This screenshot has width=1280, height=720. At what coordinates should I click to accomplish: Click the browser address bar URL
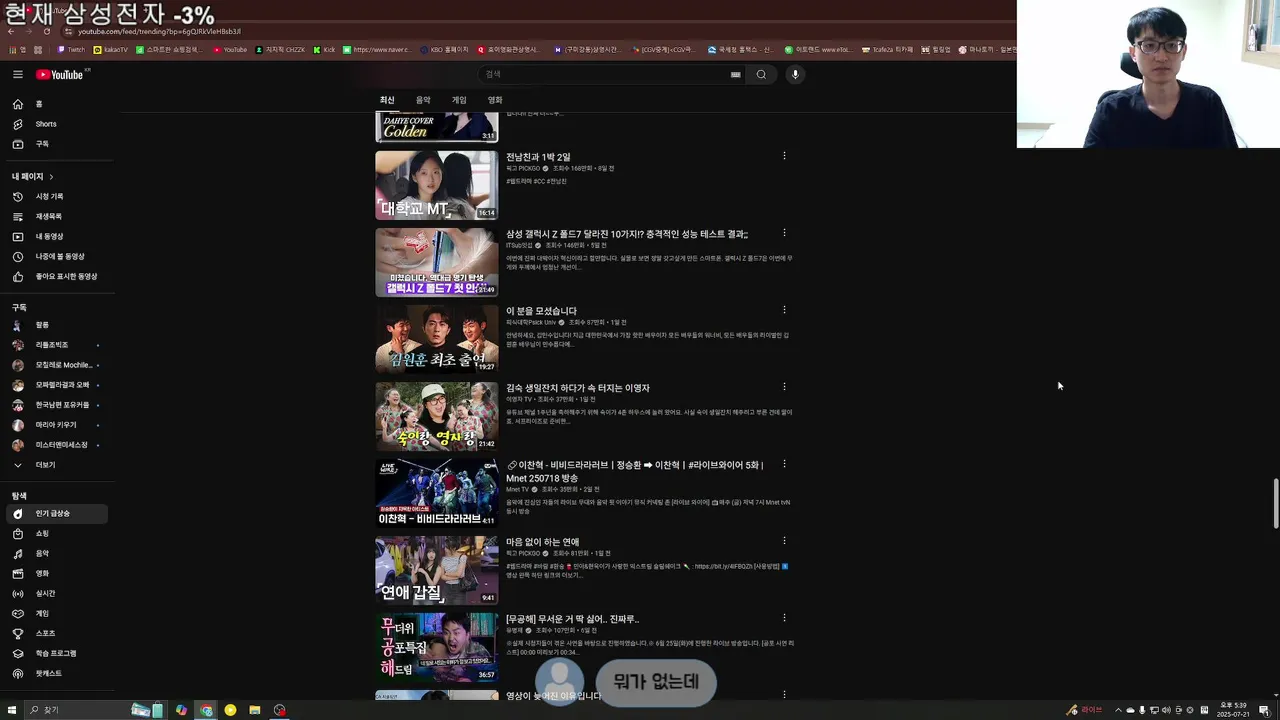[x=159, y=31]
